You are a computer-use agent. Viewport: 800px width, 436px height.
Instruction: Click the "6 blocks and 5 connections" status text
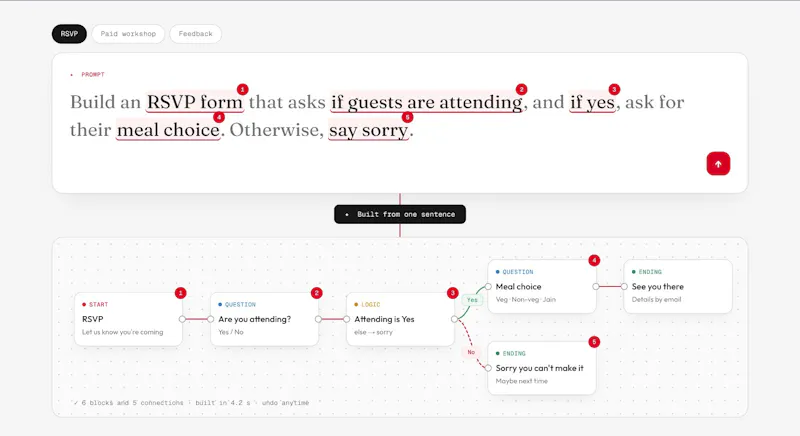click(x=133, y=403)
